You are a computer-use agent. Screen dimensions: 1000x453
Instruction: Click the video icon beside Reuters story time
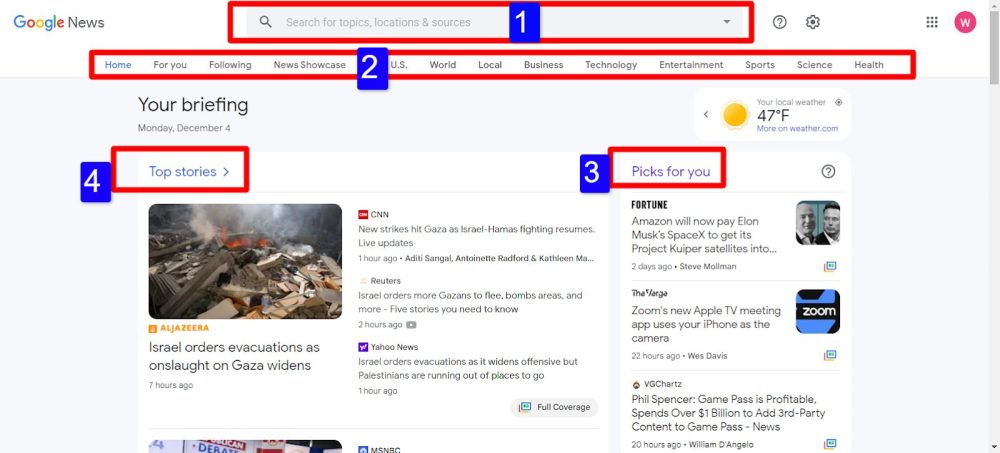[411, 325]
